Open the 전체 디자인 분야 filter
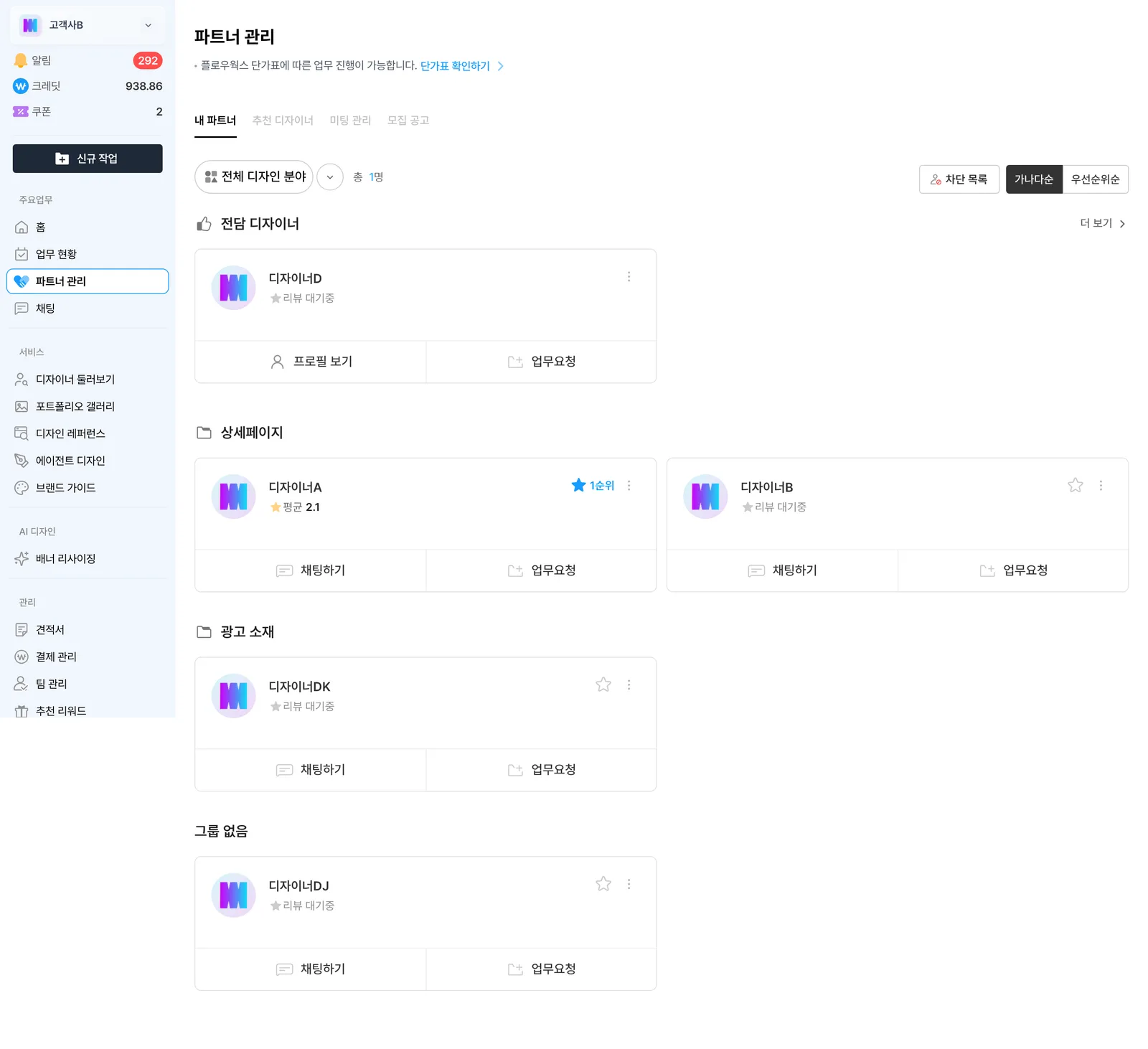The height and width of the screenshot is (1049, 1148). [254, 177]
